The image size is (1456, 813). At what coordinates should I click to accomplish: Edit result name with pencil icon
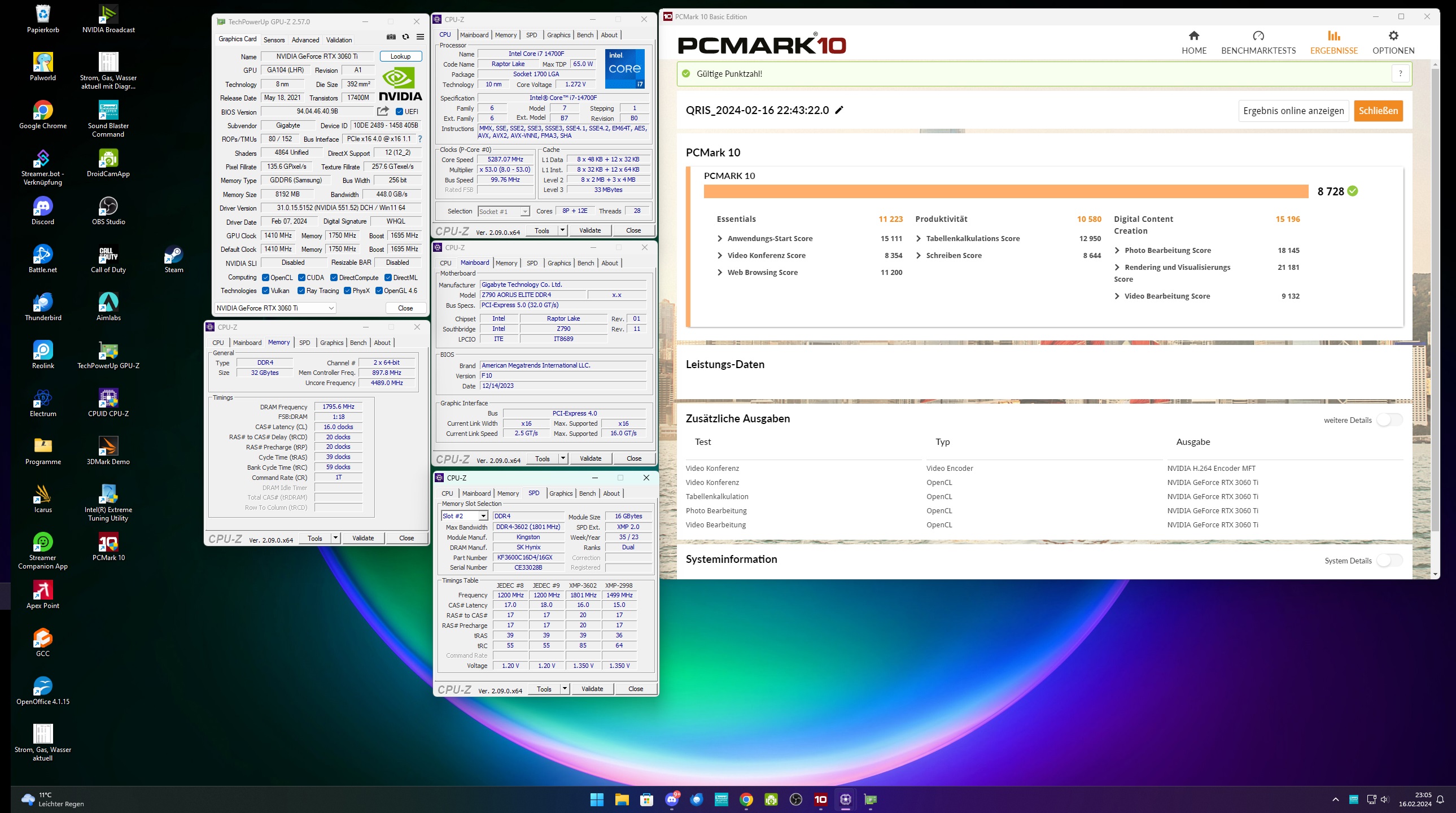click(x=840, y=110)
